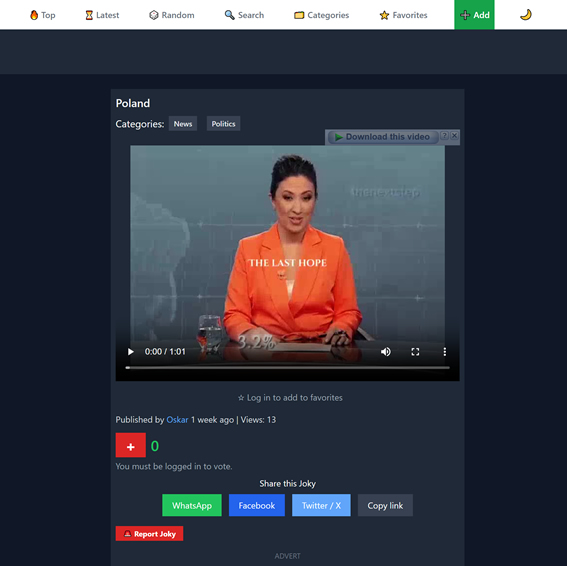Open publisher Oskar's profile
This screenshot has height=566, width=567.
tap(177, 420)
